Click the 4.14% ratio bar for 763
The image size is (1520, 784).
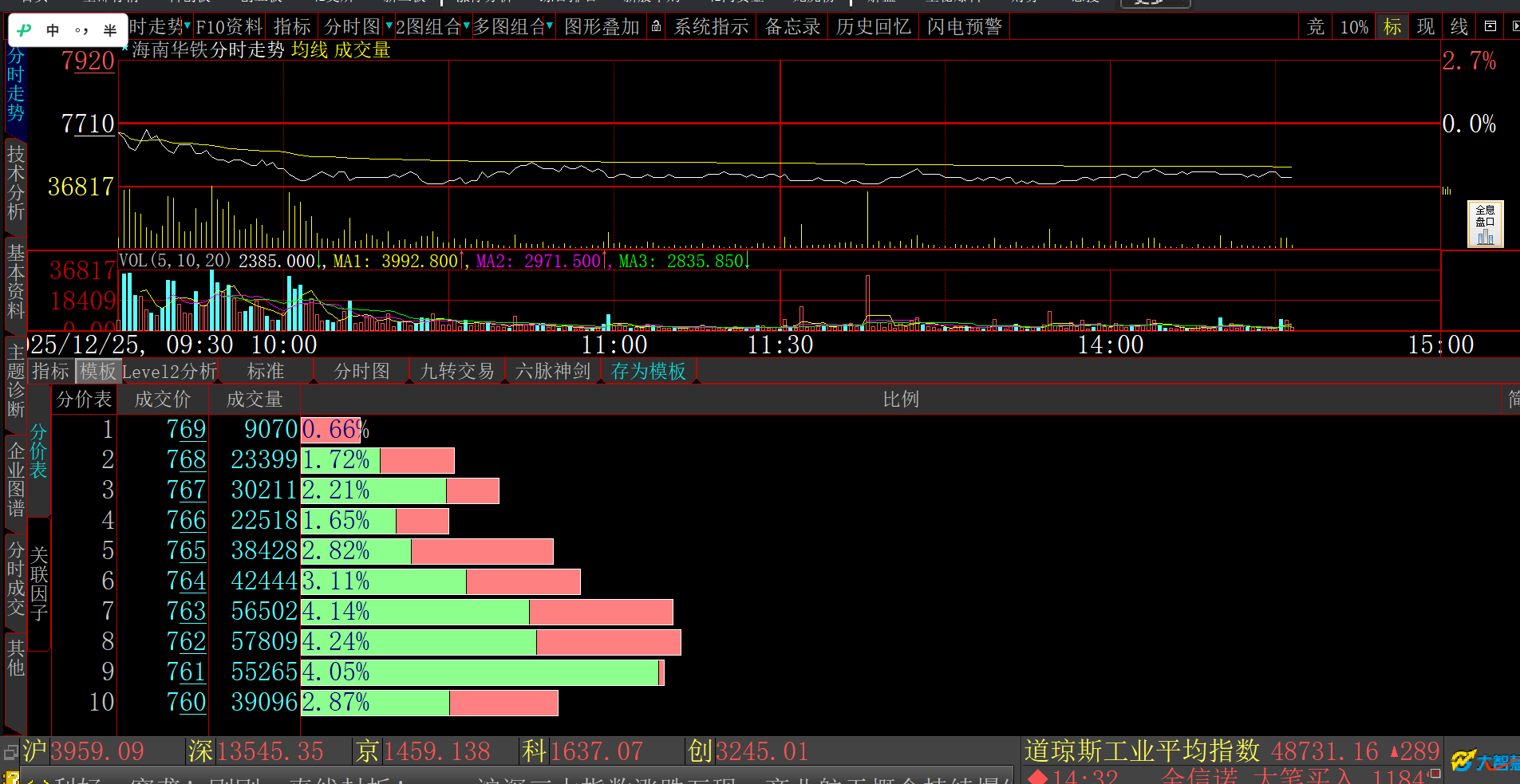tap(488, 612)
